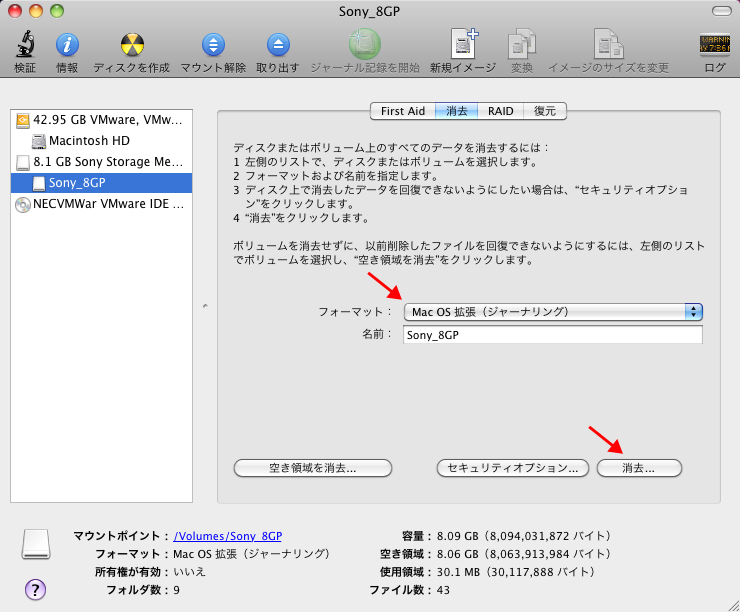This screenshot has height=612, width=740.
Task: Click the ジャーナル記録を開始 toolbar icon
Action: tap(364, 44)
